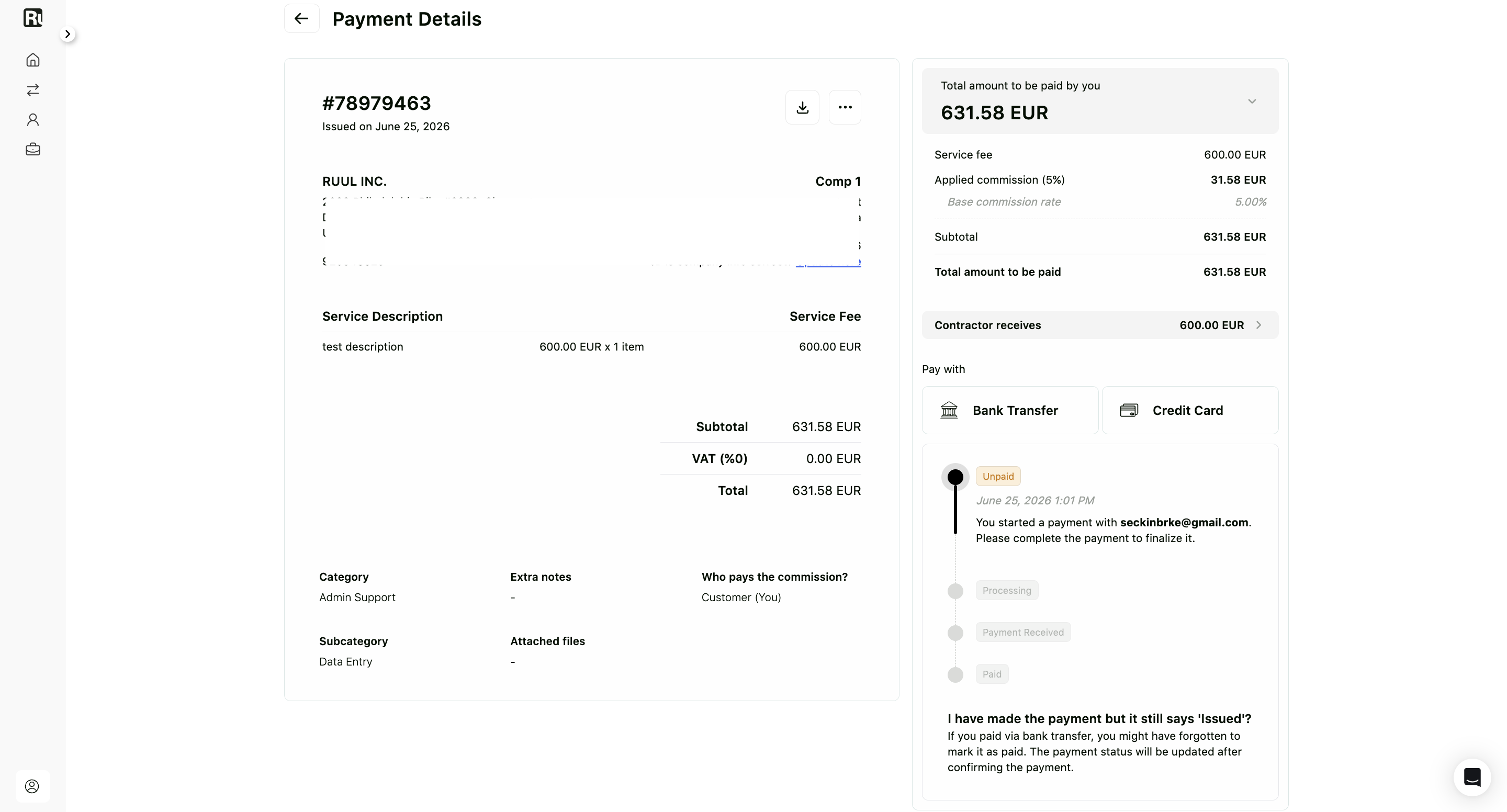Download invoice #78979463
The height and width of the screenshot is (812, 1507).
click(x=802, y=107)
